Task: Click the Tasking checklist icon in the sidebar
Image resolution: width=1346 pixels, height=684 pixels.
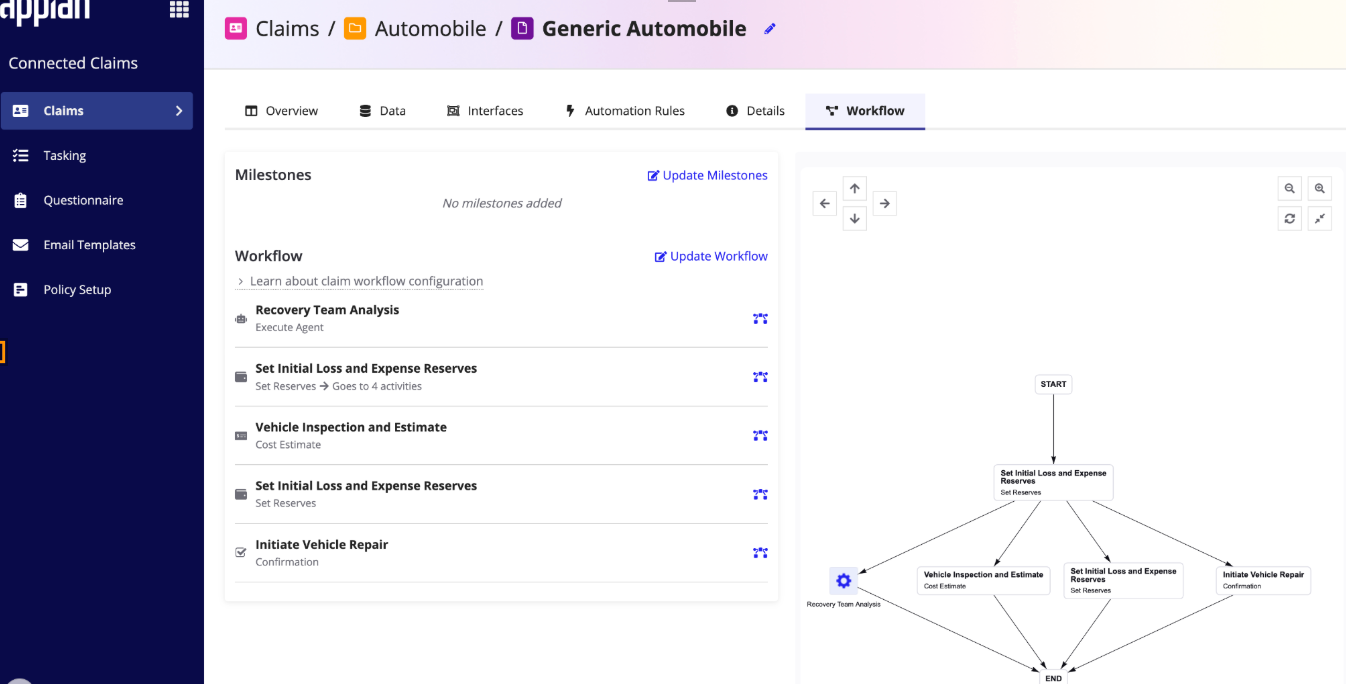Action: point(20,155)
